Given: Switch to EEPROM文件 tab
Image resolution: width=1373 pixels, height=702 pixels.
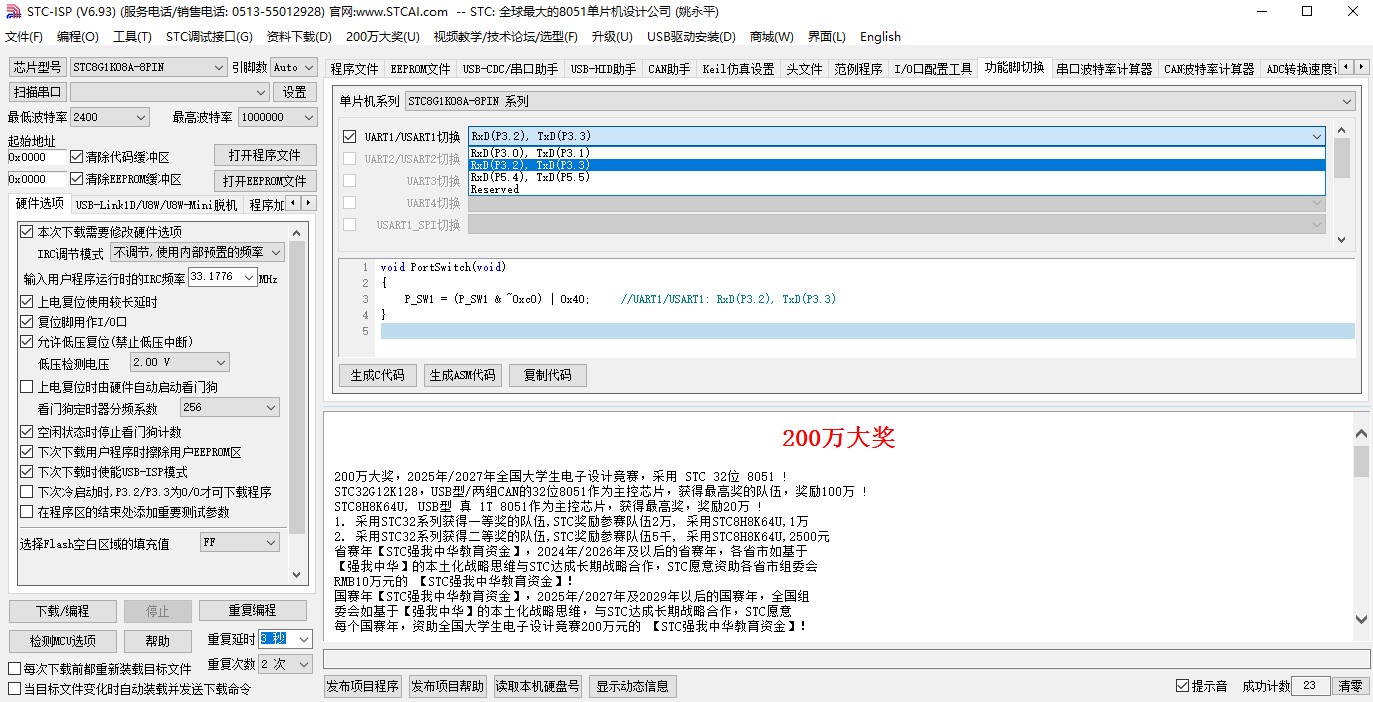Looking at the screenshot, I should point(420,69).
